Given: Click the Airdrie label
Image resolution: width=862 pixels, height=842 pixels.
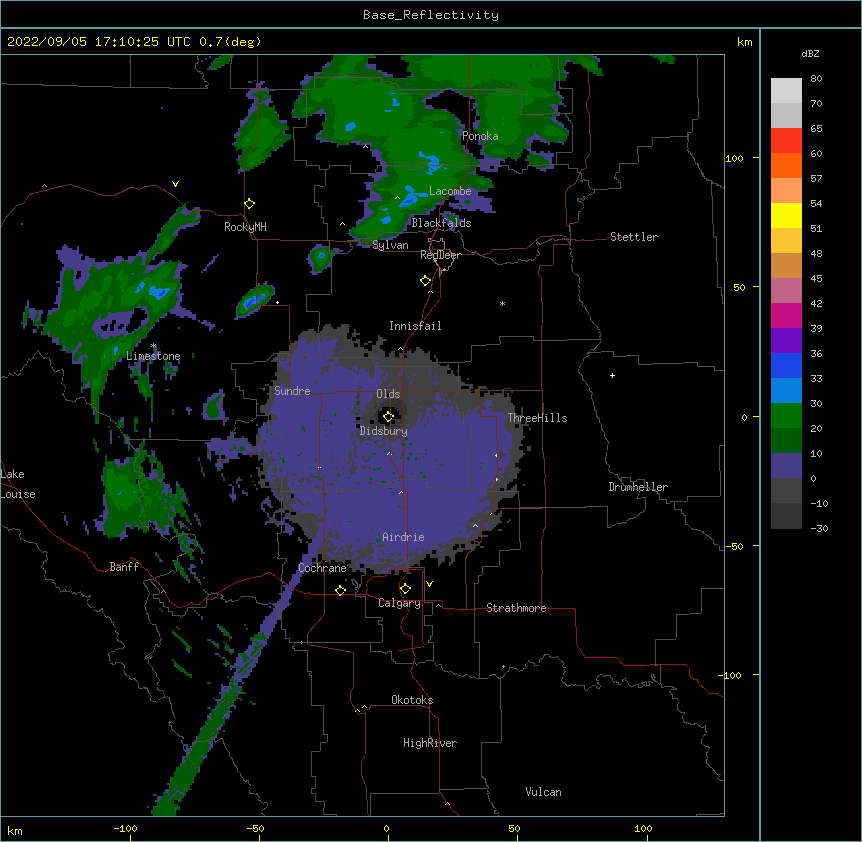Looking at the screenshot, I should [403, 537].
